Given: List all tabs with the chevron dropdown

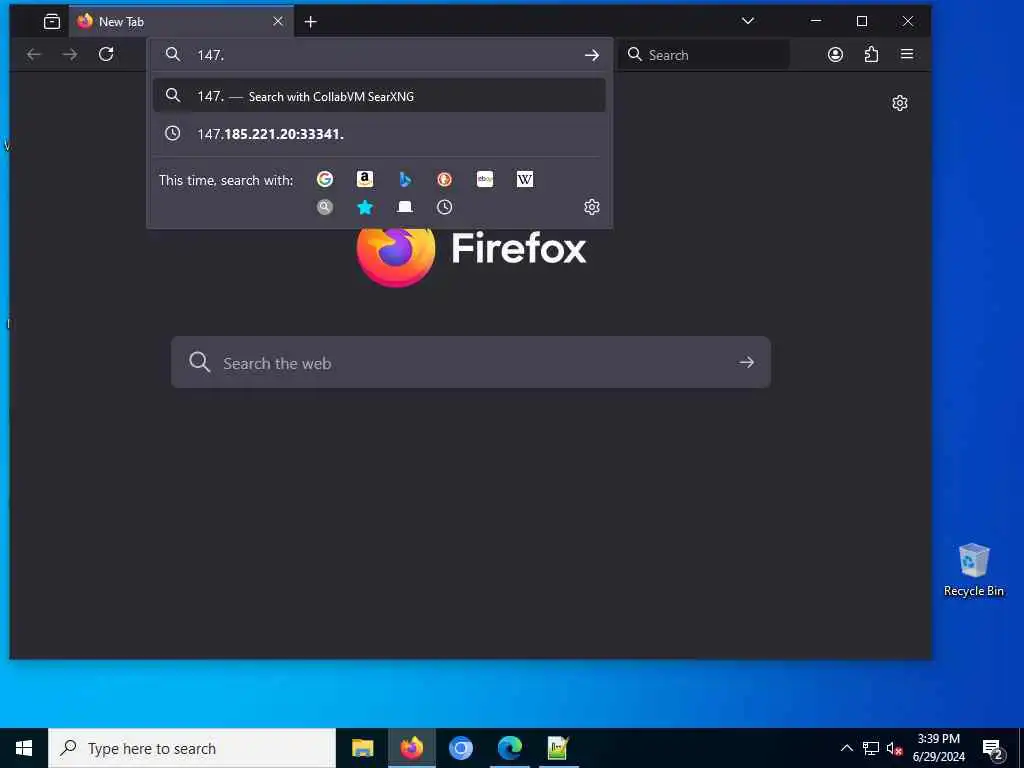Looking at the screenshot, I should (x=748, y=21).
